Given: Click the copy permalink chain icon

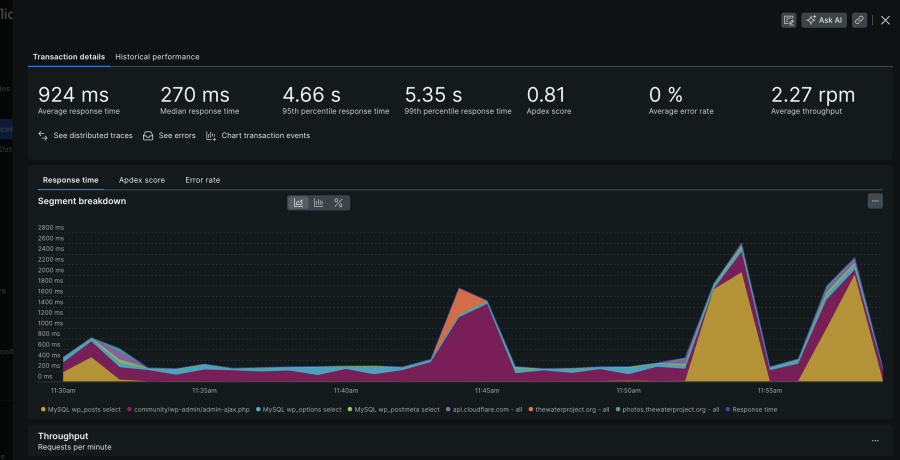Looking at the screenshot, I should coord(859,20).
